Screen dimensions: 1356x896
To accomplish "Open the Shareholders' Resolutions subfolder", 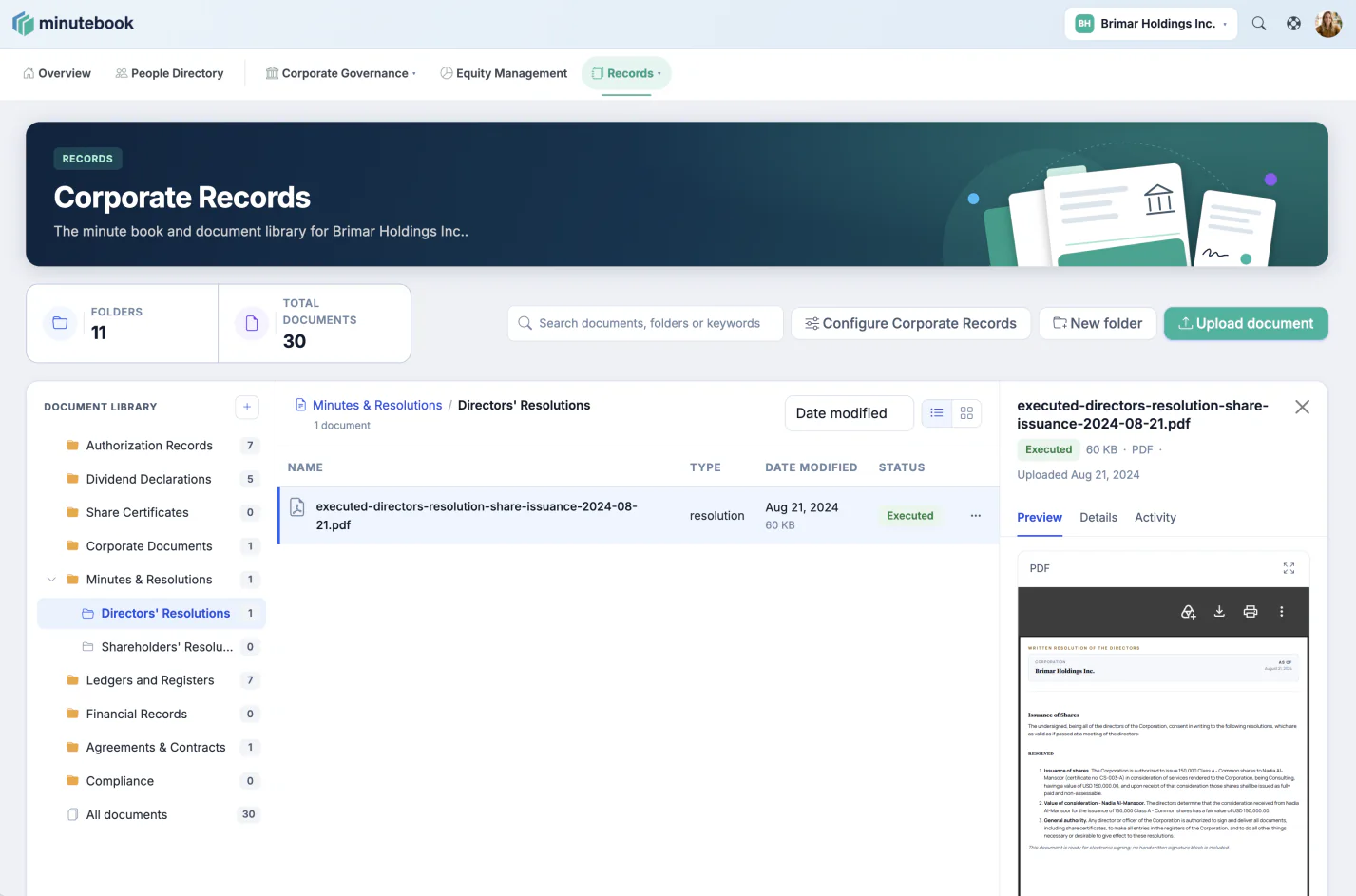I will pyautogui.click(x=151, y=647).
